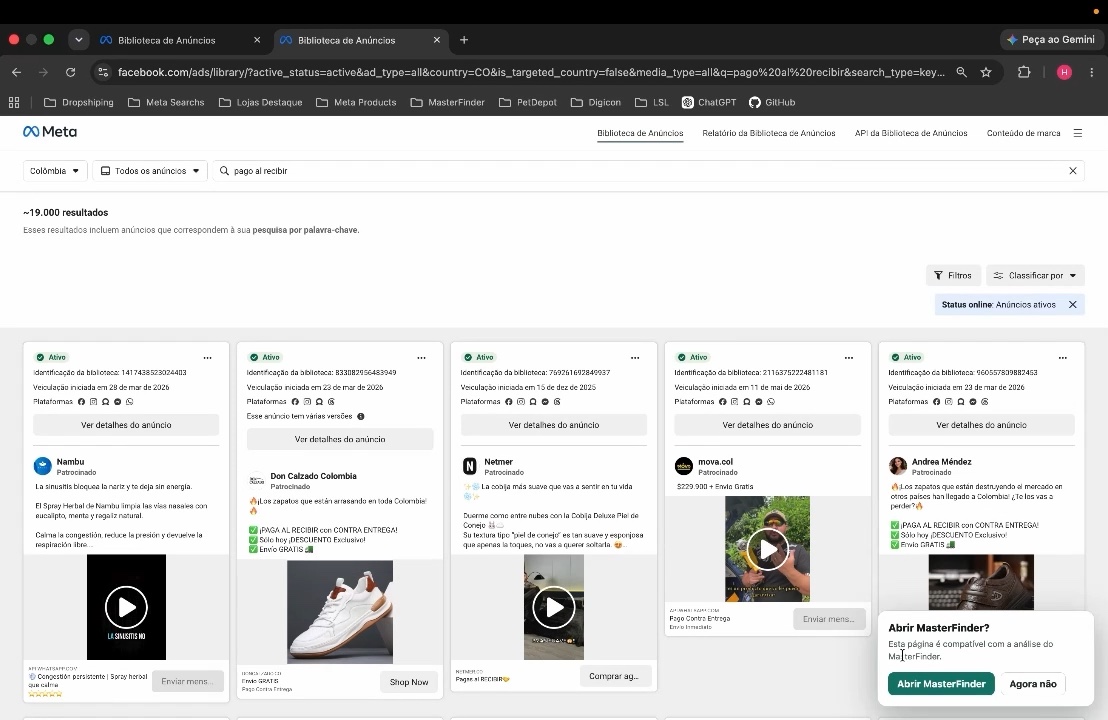Open the Chrome profile avatar H
The height and width of the screenshot is (720, 1108).
click(x=1064, y=72)
